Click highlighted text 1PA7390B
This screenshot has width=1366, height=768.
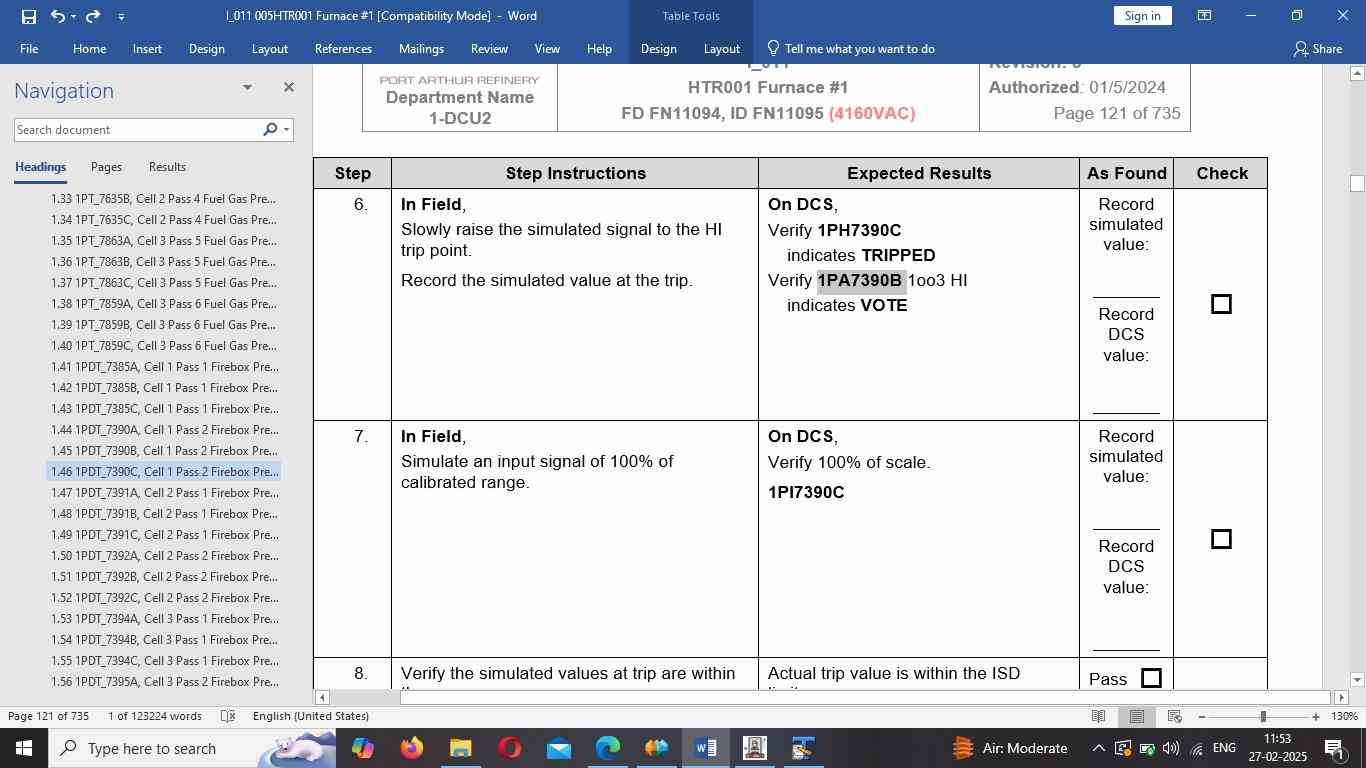(860, 280)
